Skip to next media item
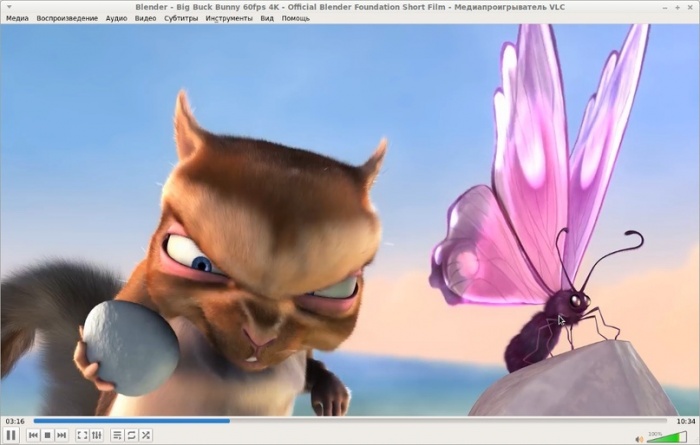 click(x=62, y=435)
